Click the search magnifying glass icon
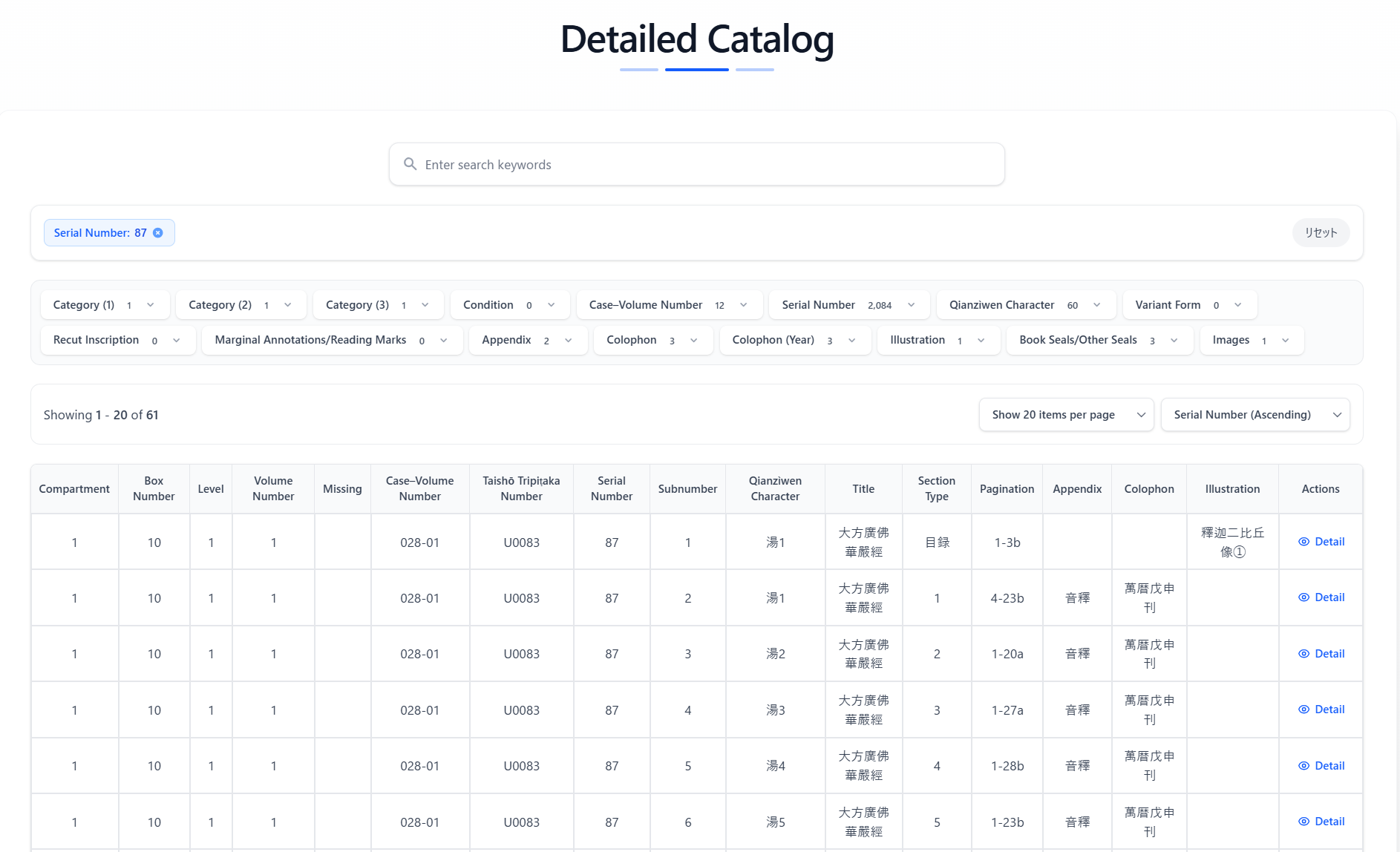Screen dimensions: 1400x852 tap(411, 164)
